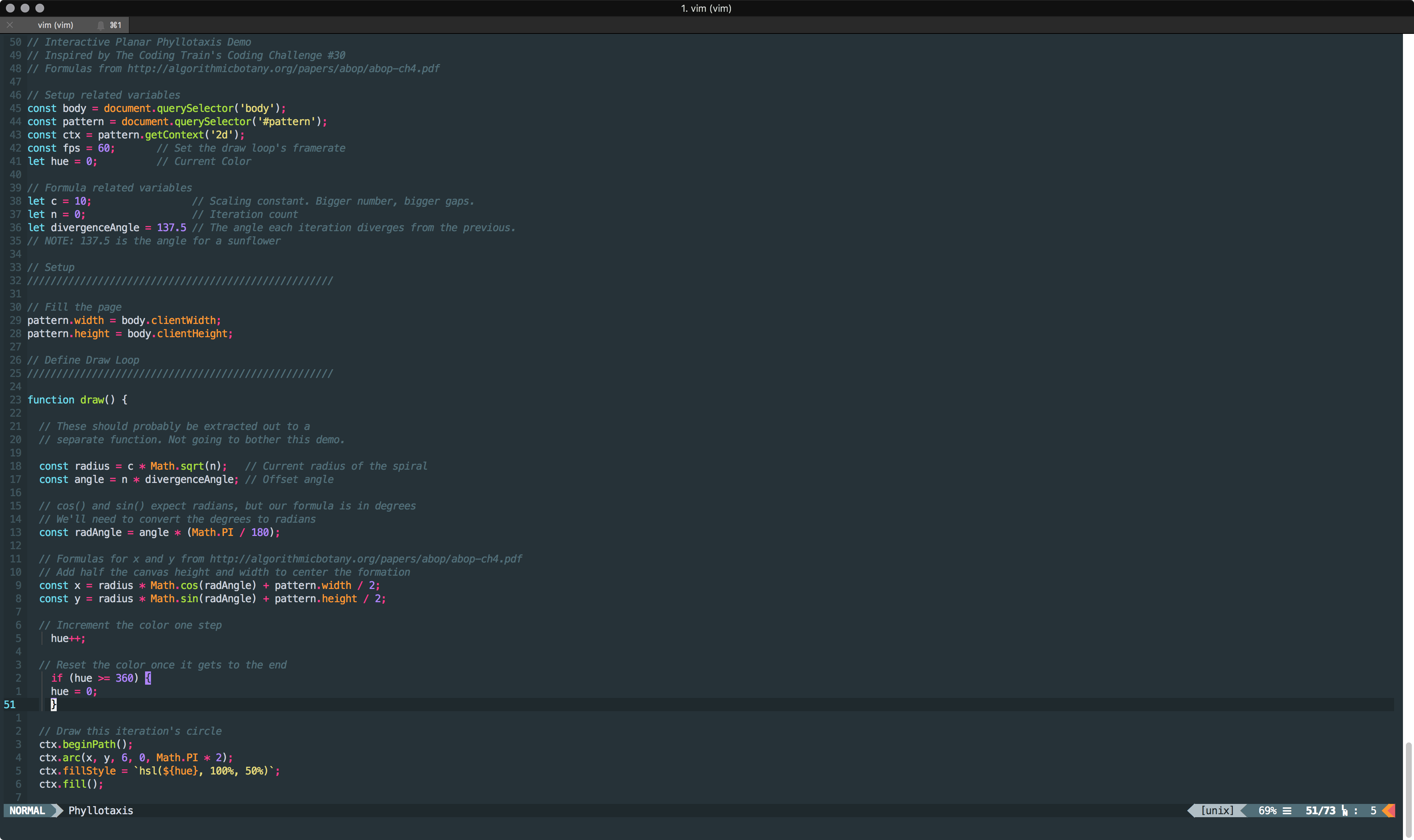Click the window title '1. vim (vim)'

coord(706,8)
